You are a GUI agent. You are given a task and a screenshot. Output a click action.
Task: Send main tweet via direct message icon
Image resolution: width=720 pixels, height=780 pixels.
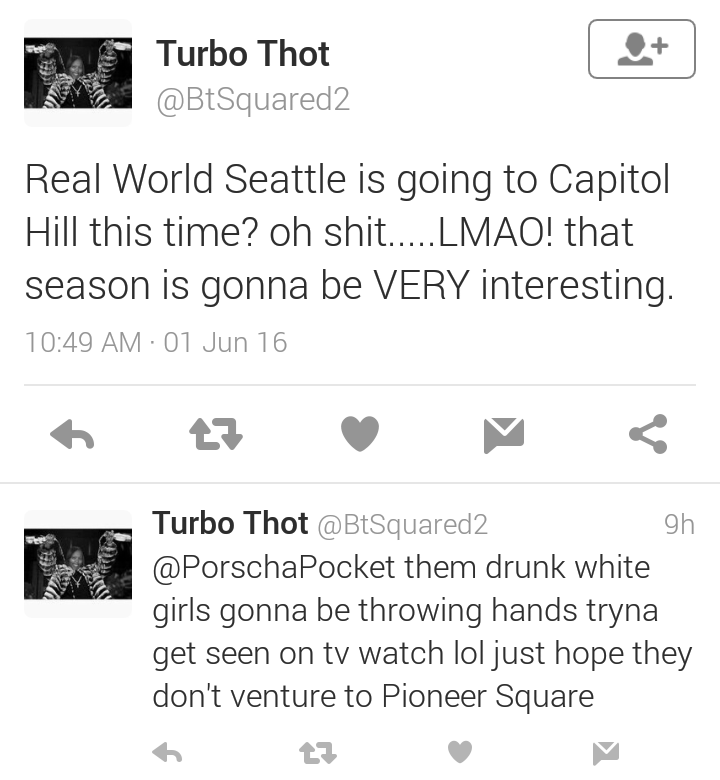click(504, 435)
